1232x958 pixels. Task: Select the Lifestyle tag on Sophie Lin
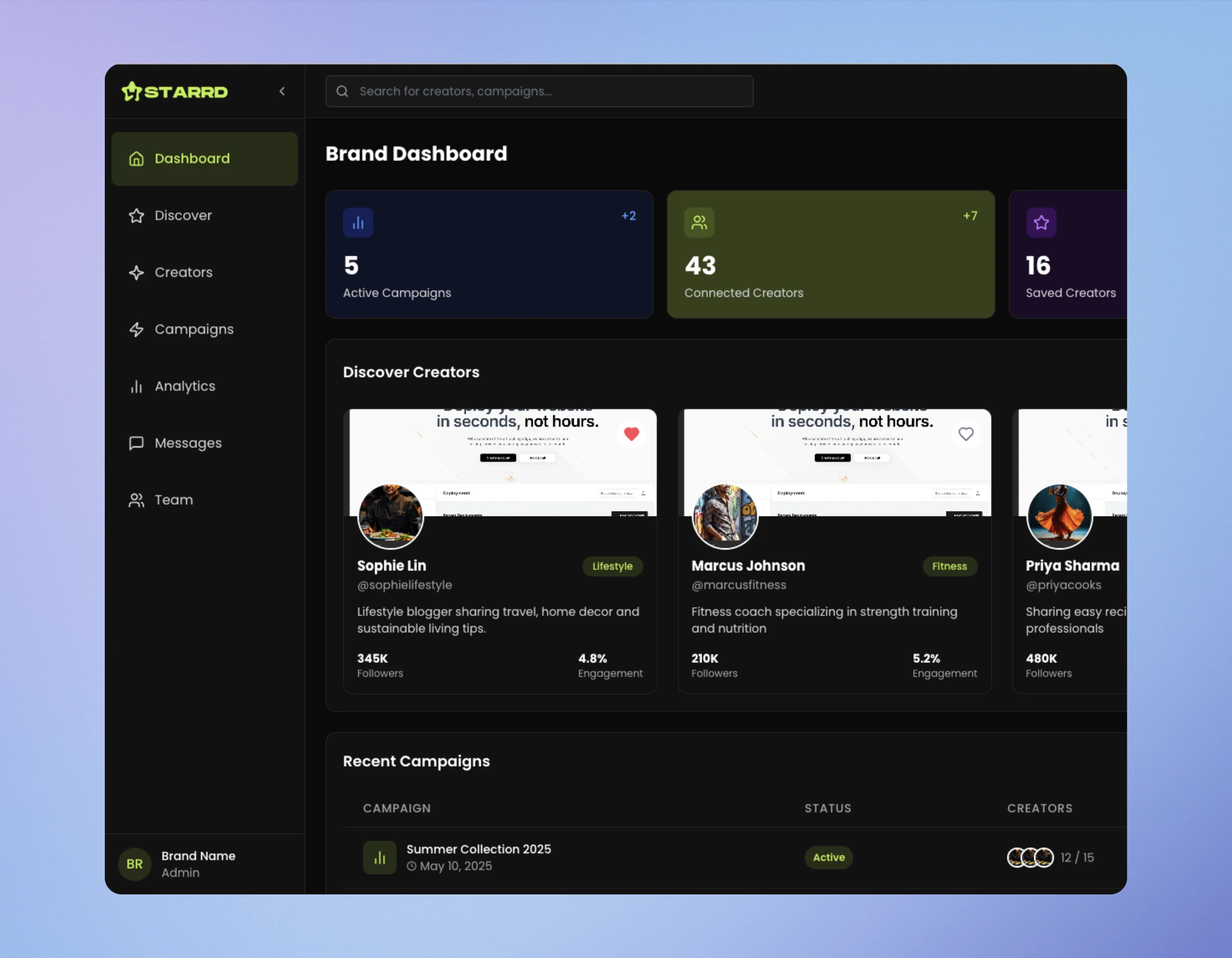click(x=612, y=566)
